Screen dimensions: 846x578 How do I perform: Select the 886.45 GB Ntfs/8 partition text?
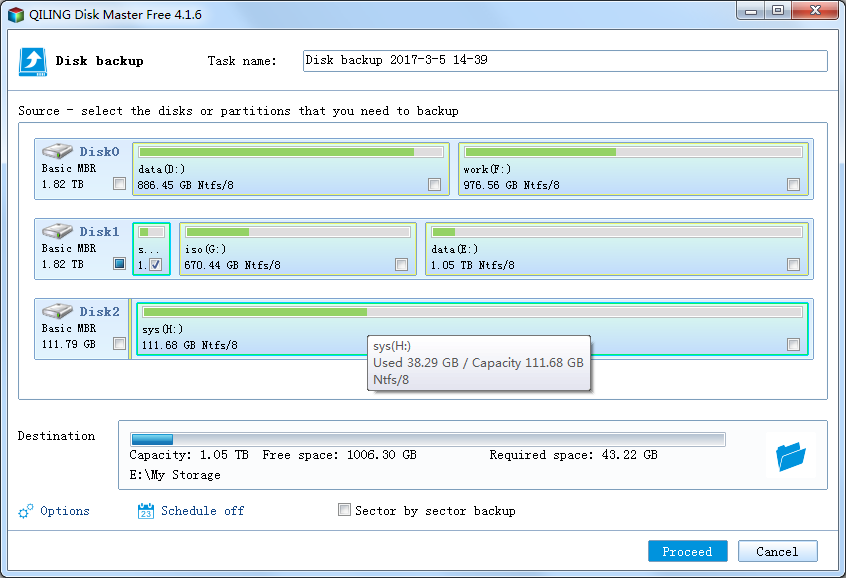click(x=185, y=185)
